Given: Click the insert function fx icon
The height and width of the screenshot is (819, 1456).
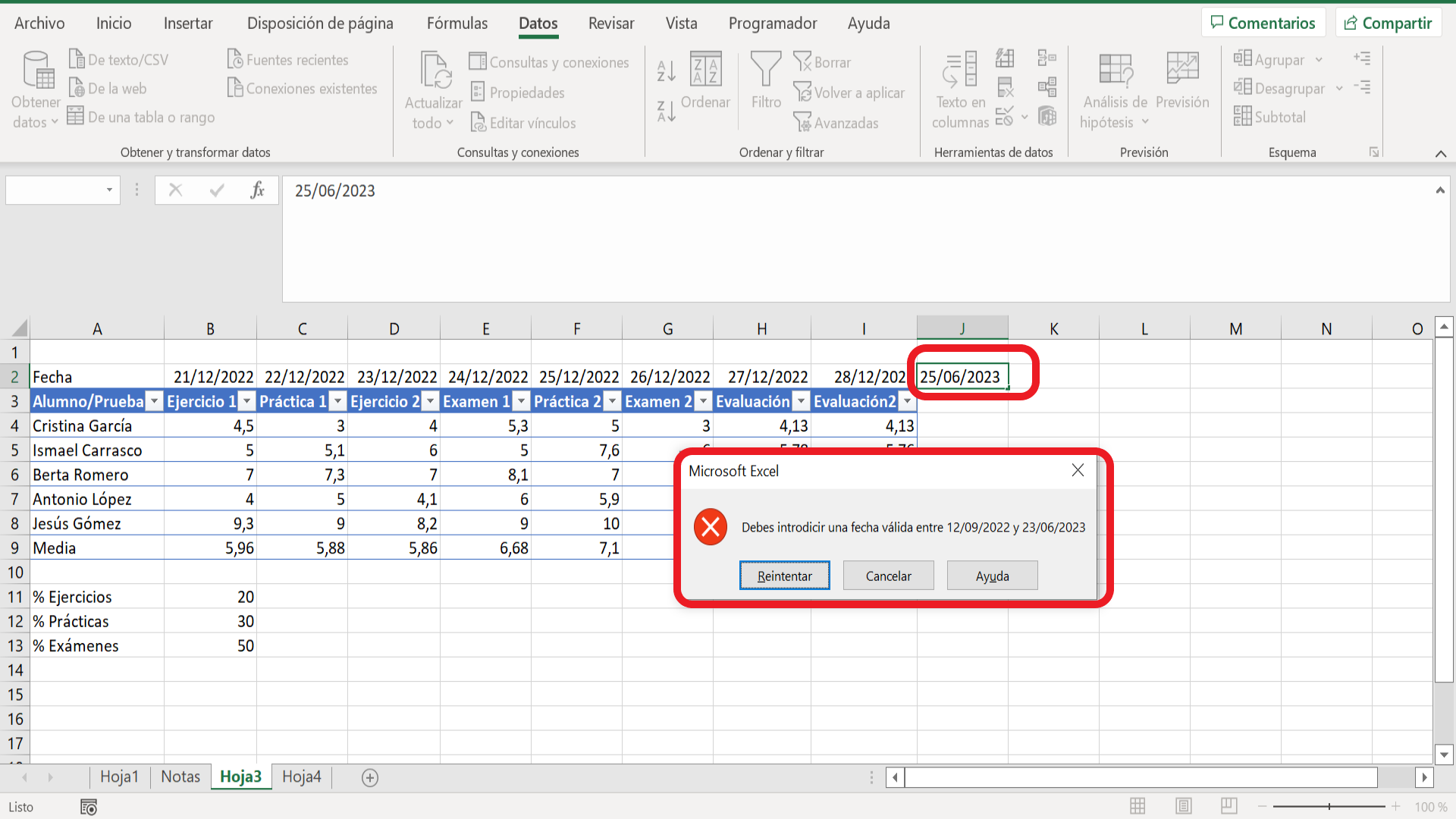Looking at the screenshot, I should (x=258, y=190).
